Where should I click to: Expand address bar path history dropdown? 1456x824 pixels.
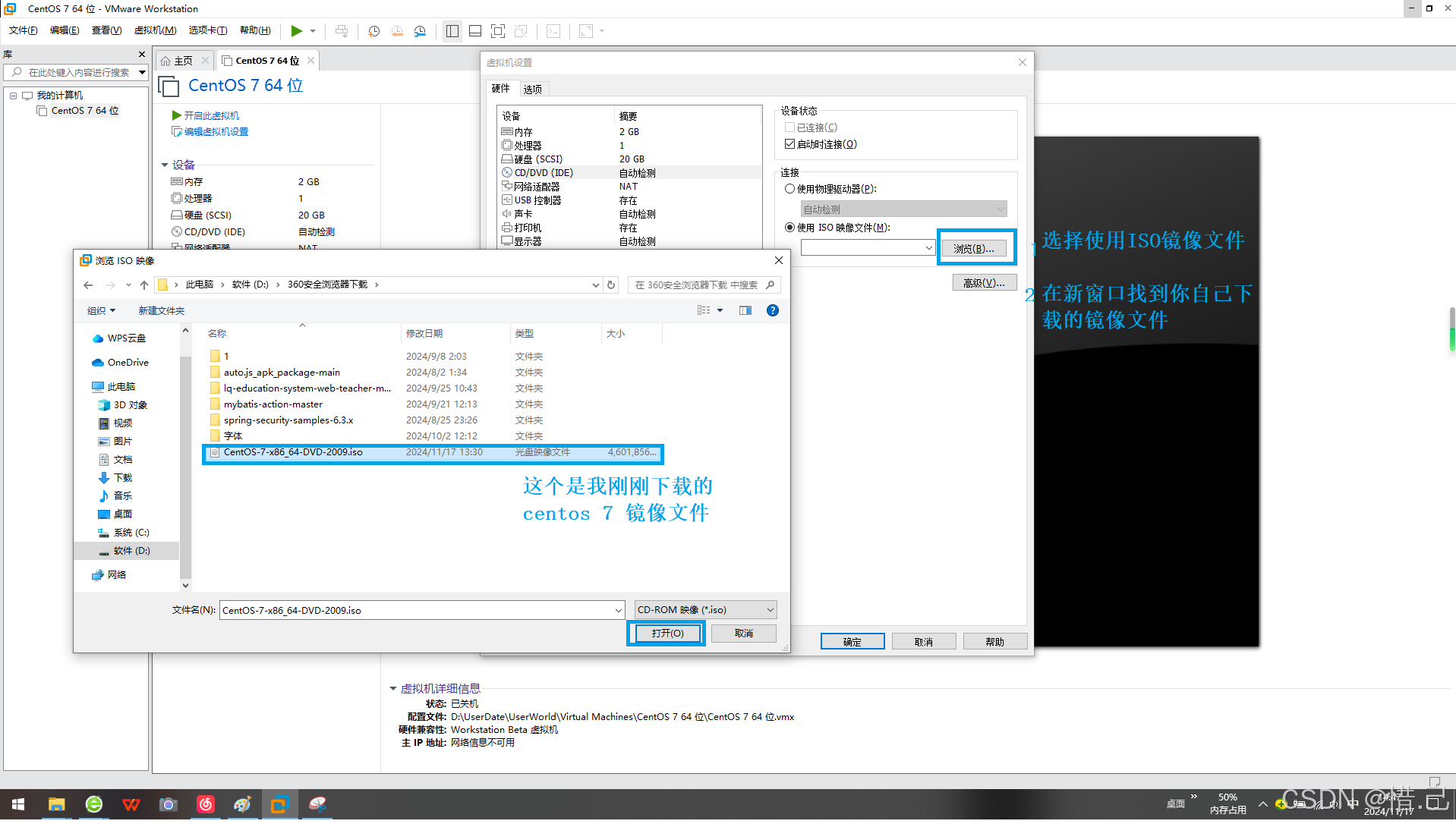596,285
